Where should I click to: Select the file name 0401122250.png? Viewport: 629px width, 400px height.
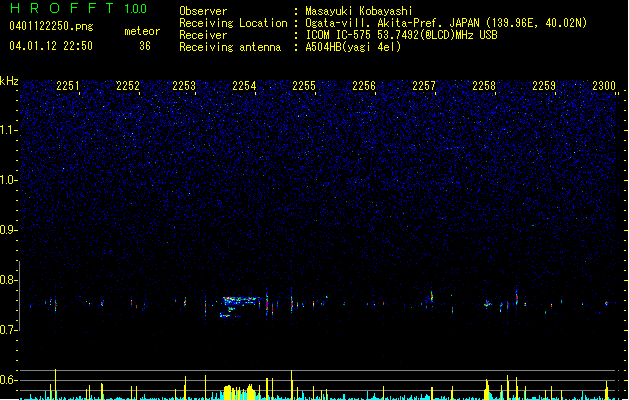[51, 26]
